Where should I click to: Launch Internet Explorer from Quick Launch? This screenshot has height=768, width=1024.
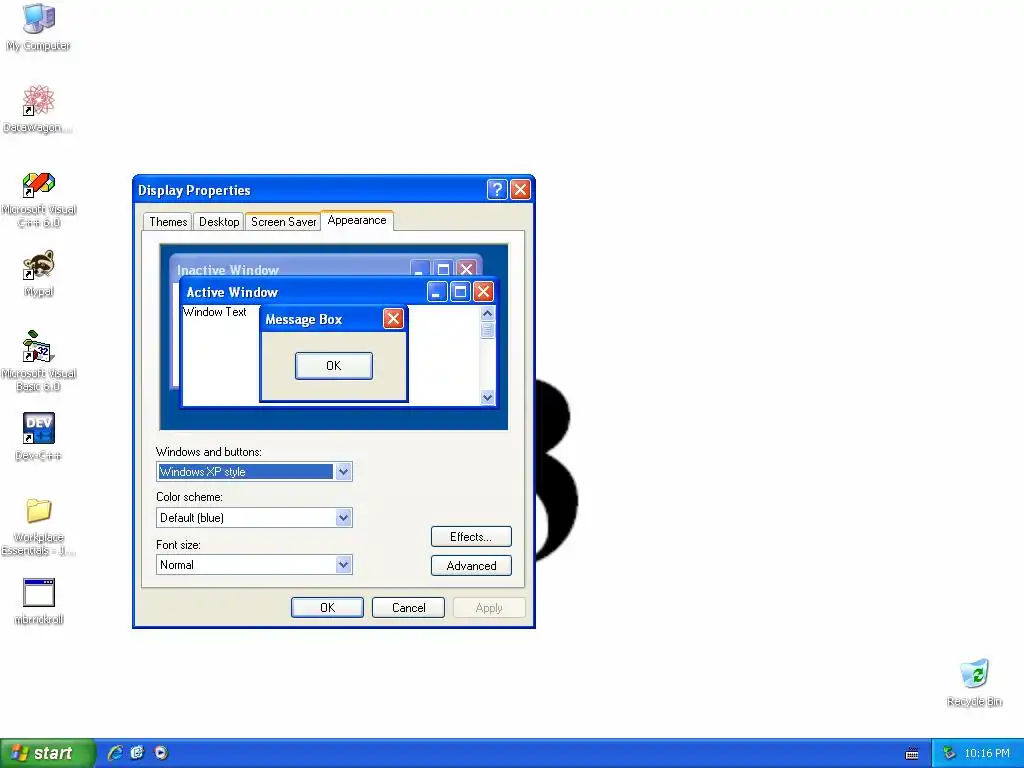click(x=116, y=753)
